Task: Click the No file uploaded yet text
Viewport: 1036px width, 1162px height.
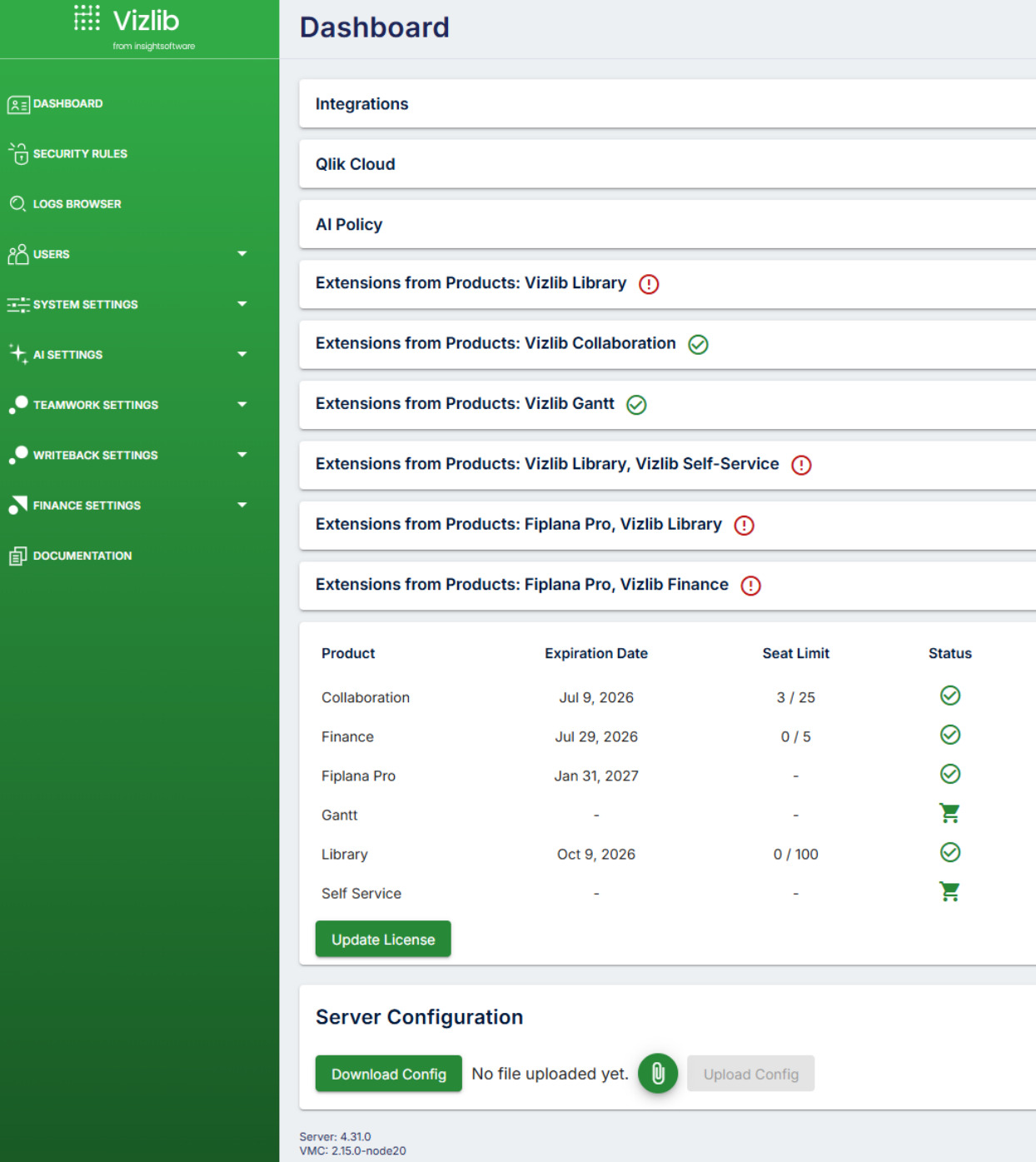Action: click(x=550, y=1074)
